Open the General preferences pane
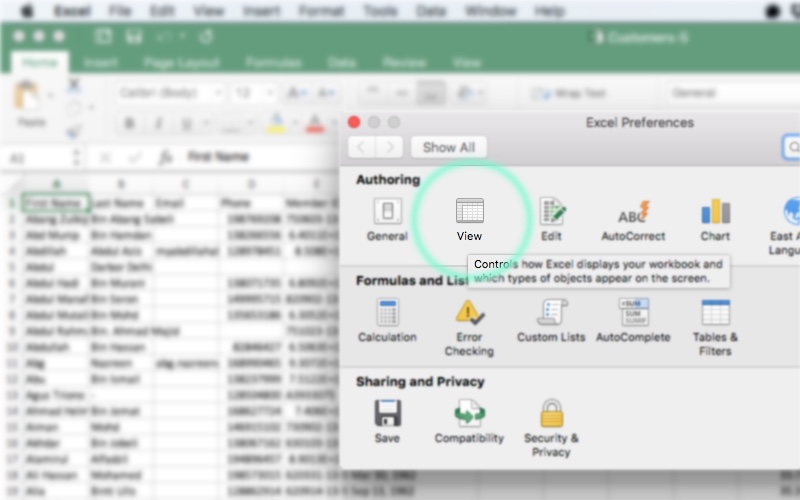The width and height of the screenshot is (800, 500). [387, 219]
